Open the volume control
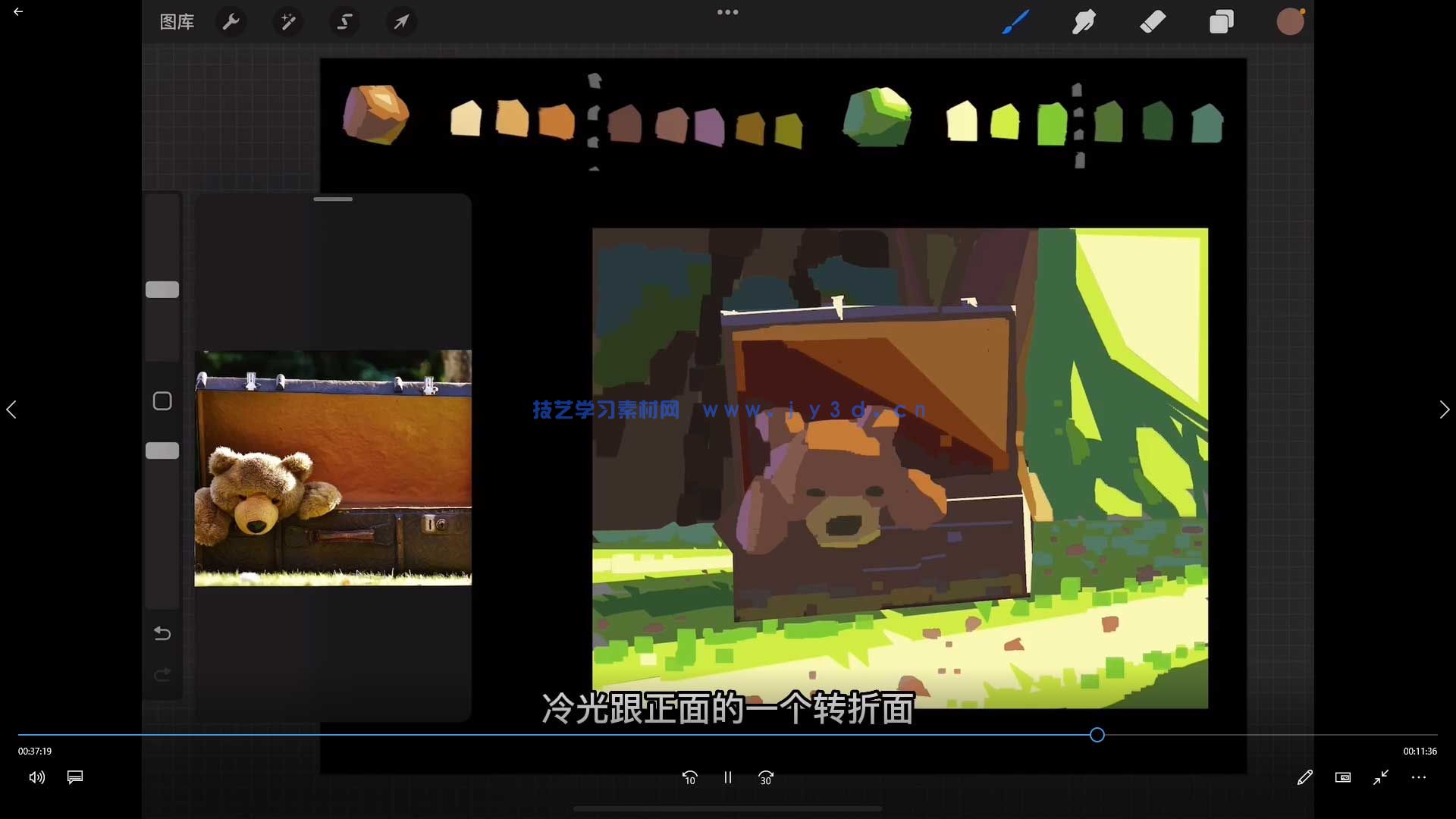This screenshot has width=1456, height=819. coord(36,777)
